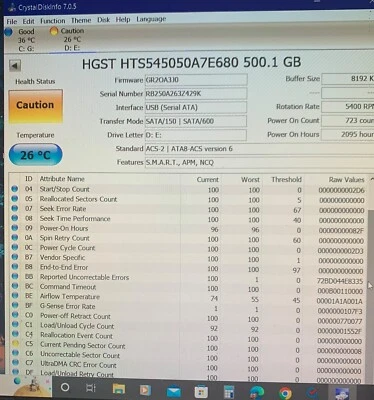The height and width of the screenshot is (400, 374).
Task: Open File Explorer from the taskbar
Action: [x=118, y=389]
